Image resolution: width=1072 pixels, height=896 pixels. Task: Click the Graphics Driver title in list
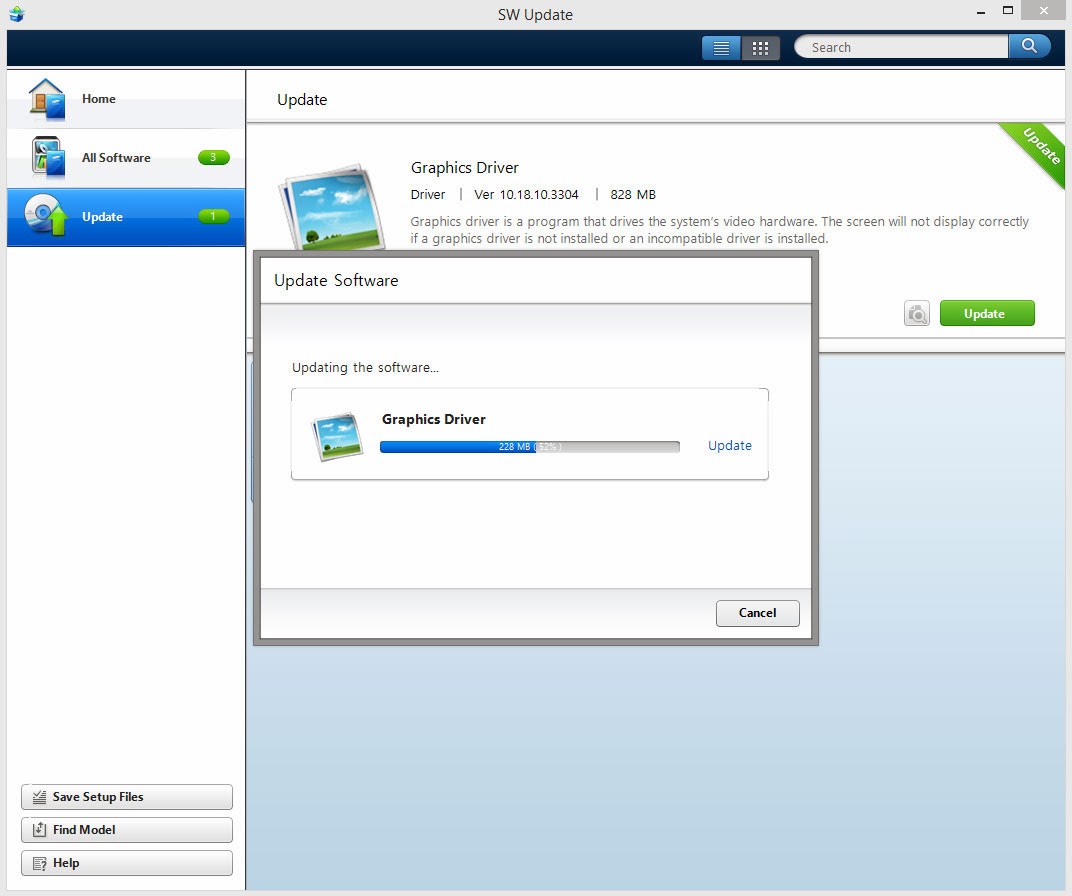(x=464, y=168)
